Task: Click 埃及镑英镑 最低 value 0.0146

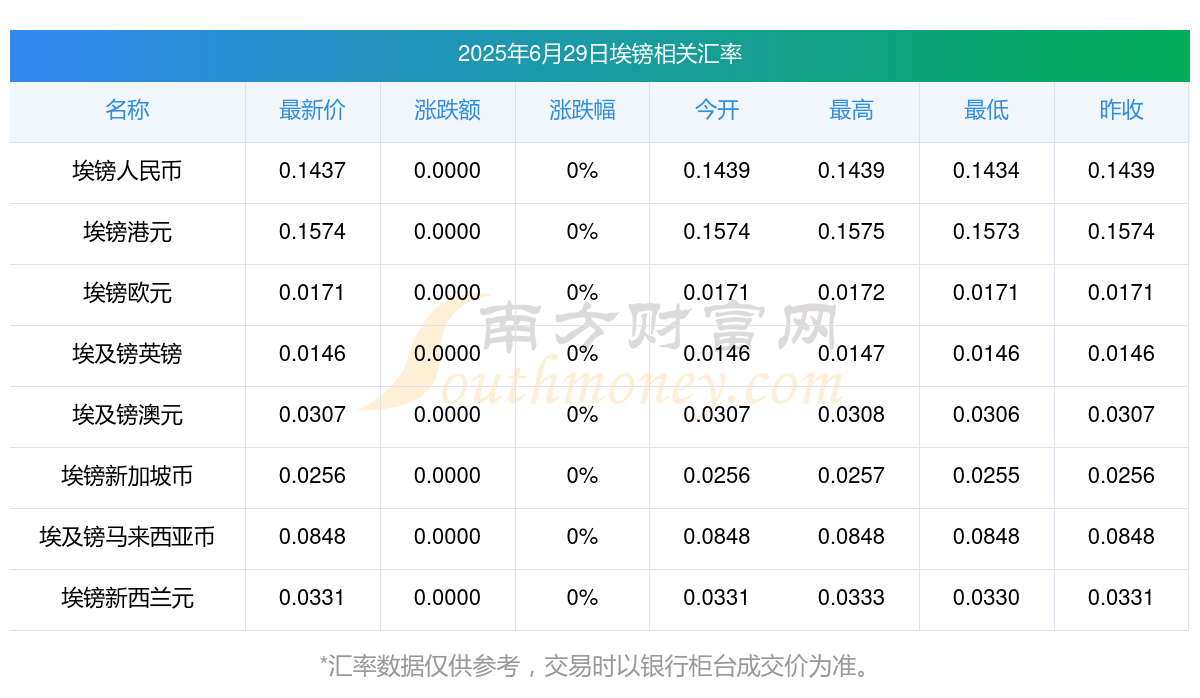Action: (986, 354)
